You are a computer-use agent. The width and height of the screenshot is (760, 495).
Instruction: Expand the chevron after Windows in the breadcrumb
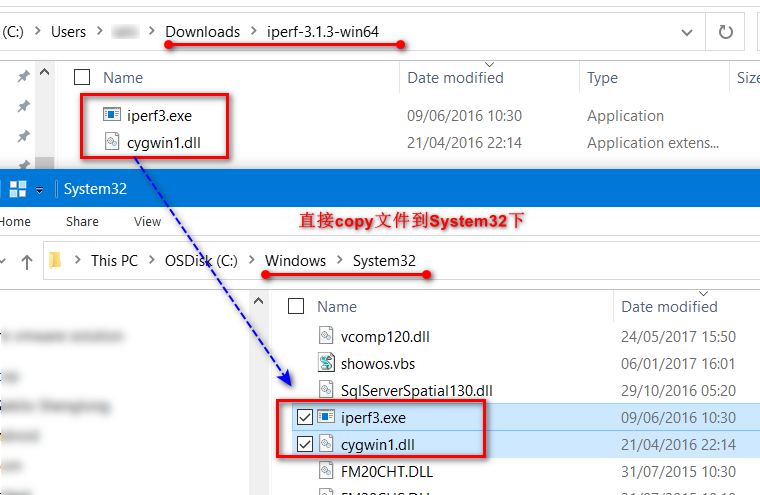point(340,260)
